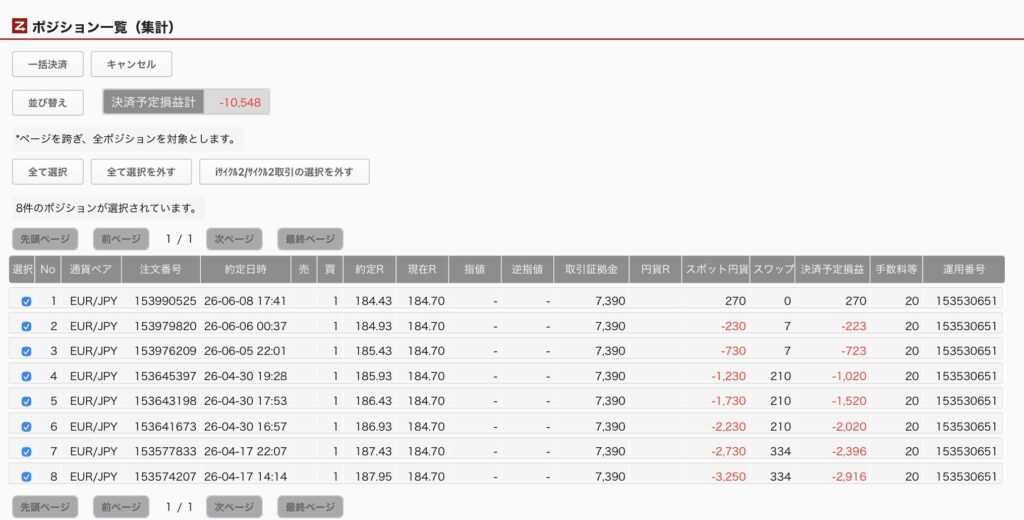Image resolution: width=1024 pixels, height=520 pixels.
Task: Click execution rate 186.93
Action: click(374, 427)
